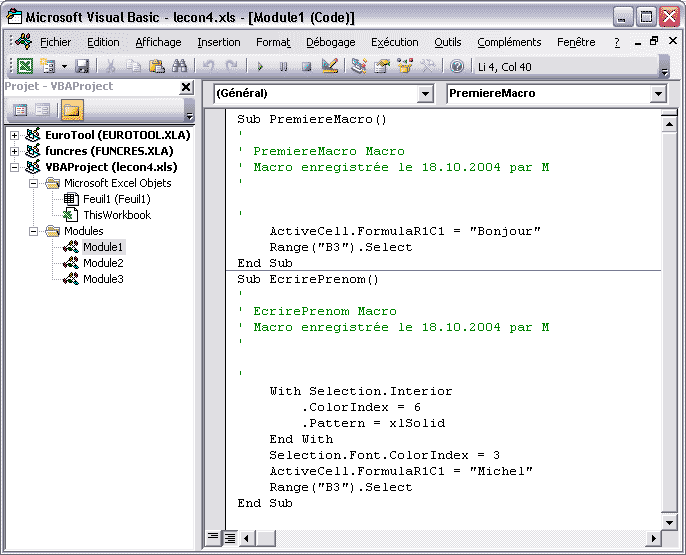This screenshot has height=555, width=686.
Task: Select Module3 in the project tree
Action: [x=103, y=279]
